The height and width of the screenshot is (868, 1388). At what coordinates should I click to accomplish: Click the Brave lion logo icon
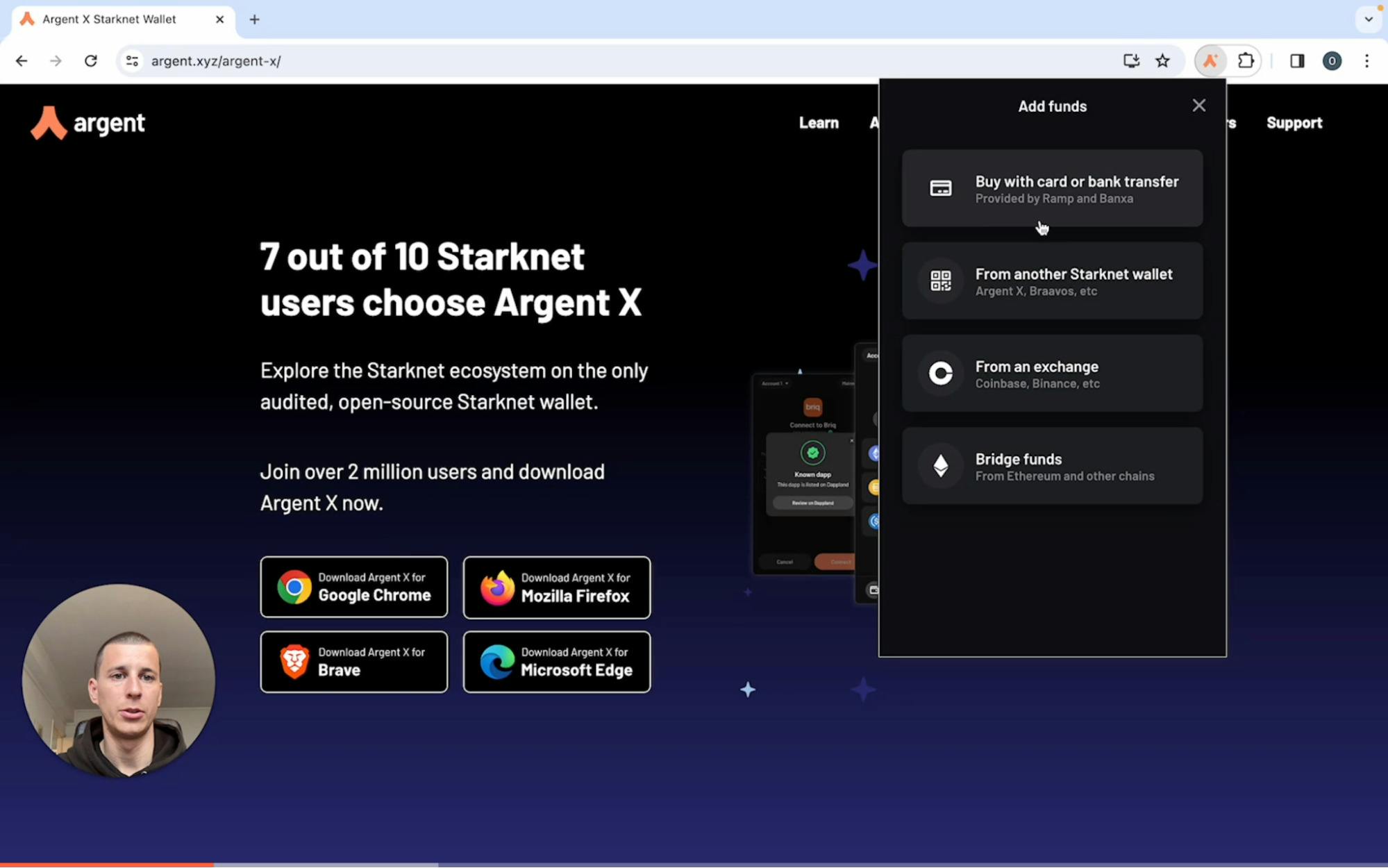point(294,661)
